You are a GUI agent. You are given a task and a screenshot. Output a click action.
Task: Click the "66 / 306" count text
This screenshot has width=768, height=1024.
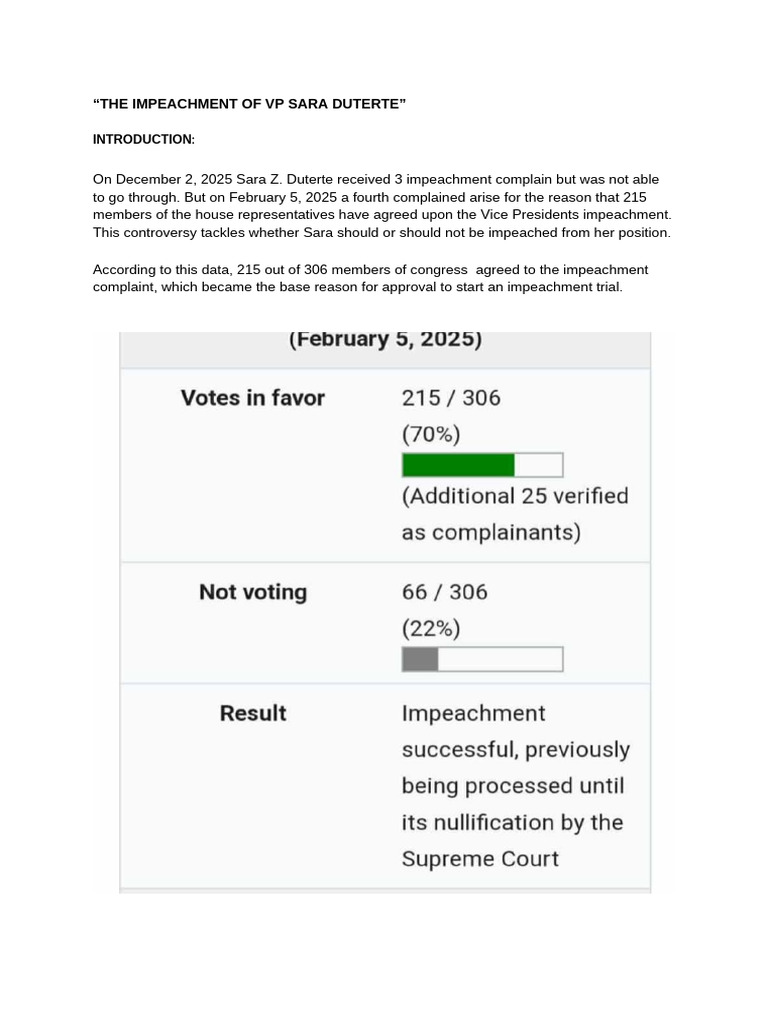(445, 592)
